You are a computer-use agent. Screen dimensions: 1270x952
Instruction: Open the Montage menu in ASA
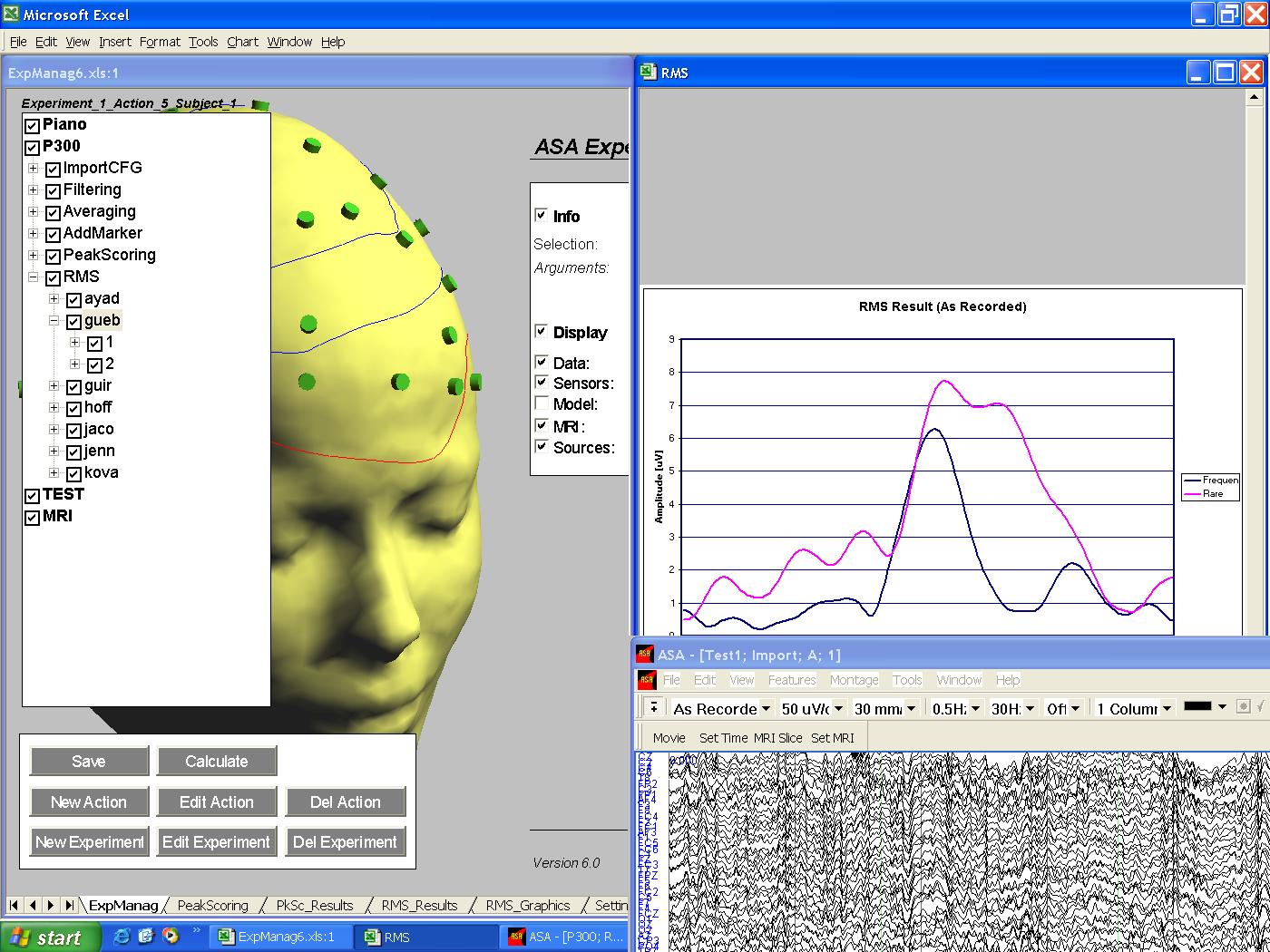(854, 680)
